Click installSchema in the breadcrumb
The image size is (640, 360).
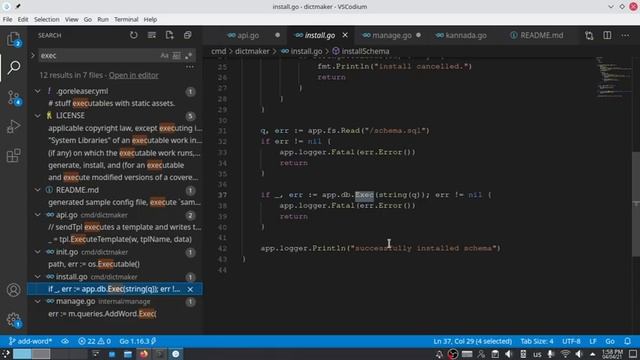(x=365, y=51)
